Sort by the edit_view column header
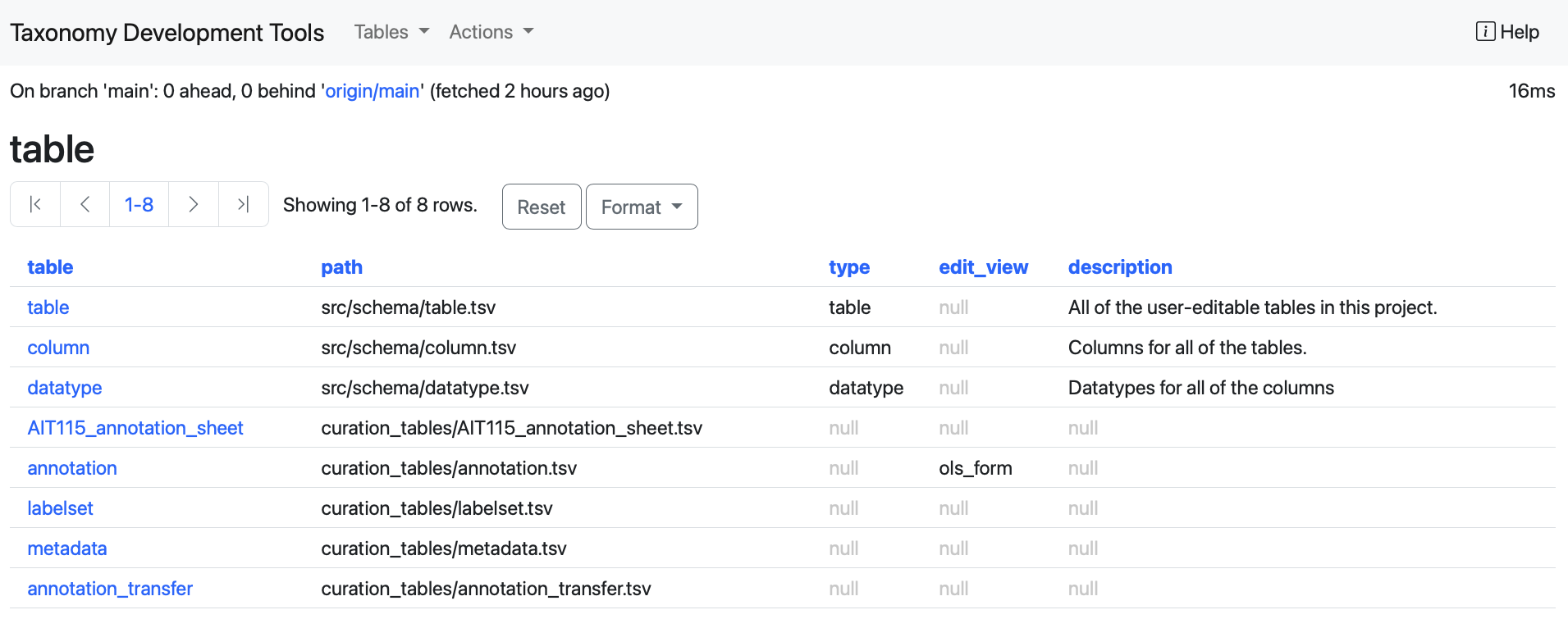Screen dimensions: 1568x619 coord(983,267)
